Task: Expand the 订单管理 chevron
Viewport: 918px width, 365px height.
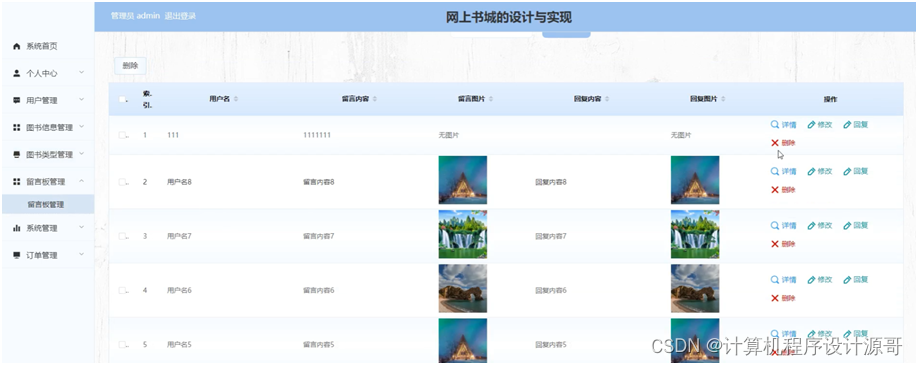Action: pos(81,254)
